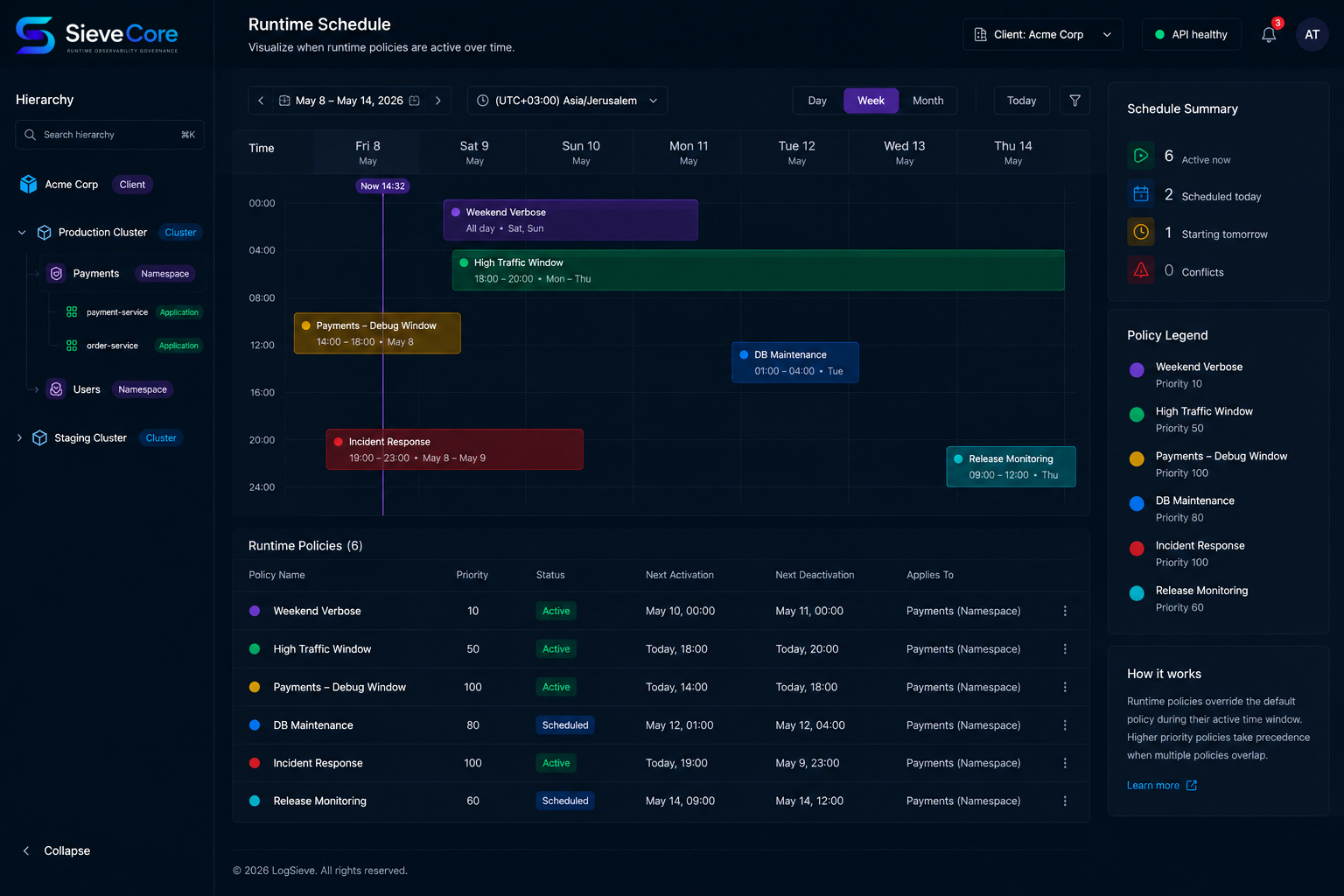Click the Thu 14 day column header
1344x896 pixels.
[x=1012, y=152]
